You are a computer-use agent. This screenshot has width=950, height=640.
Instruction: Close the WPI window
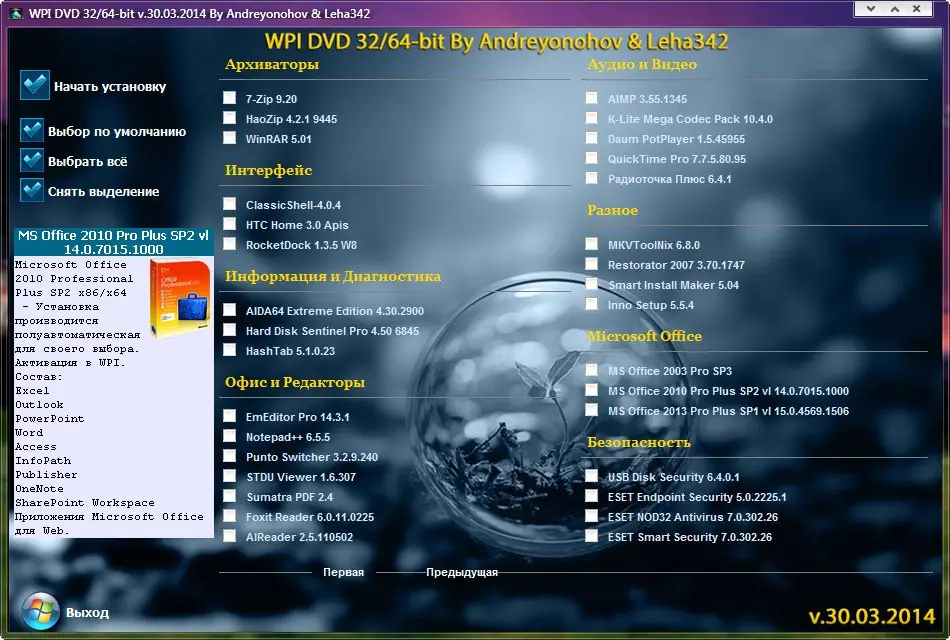tap(917, 8)
